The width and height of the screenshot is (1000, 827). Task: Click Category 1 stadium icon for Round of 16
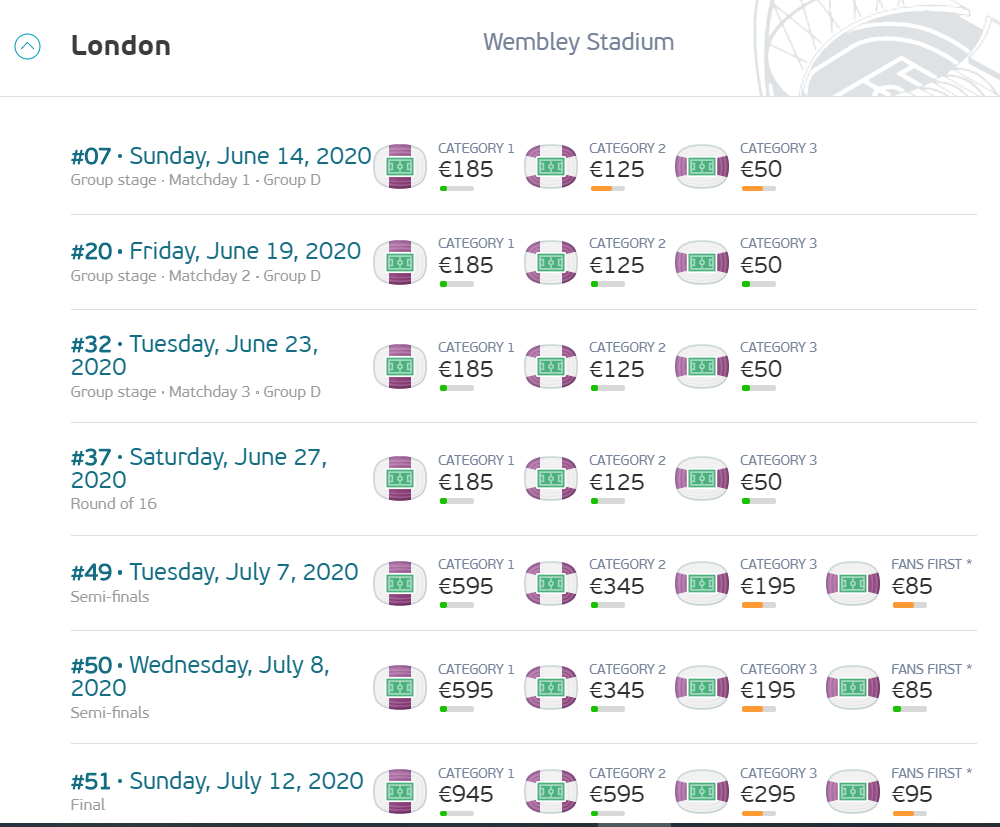click(x=400, y=479)
